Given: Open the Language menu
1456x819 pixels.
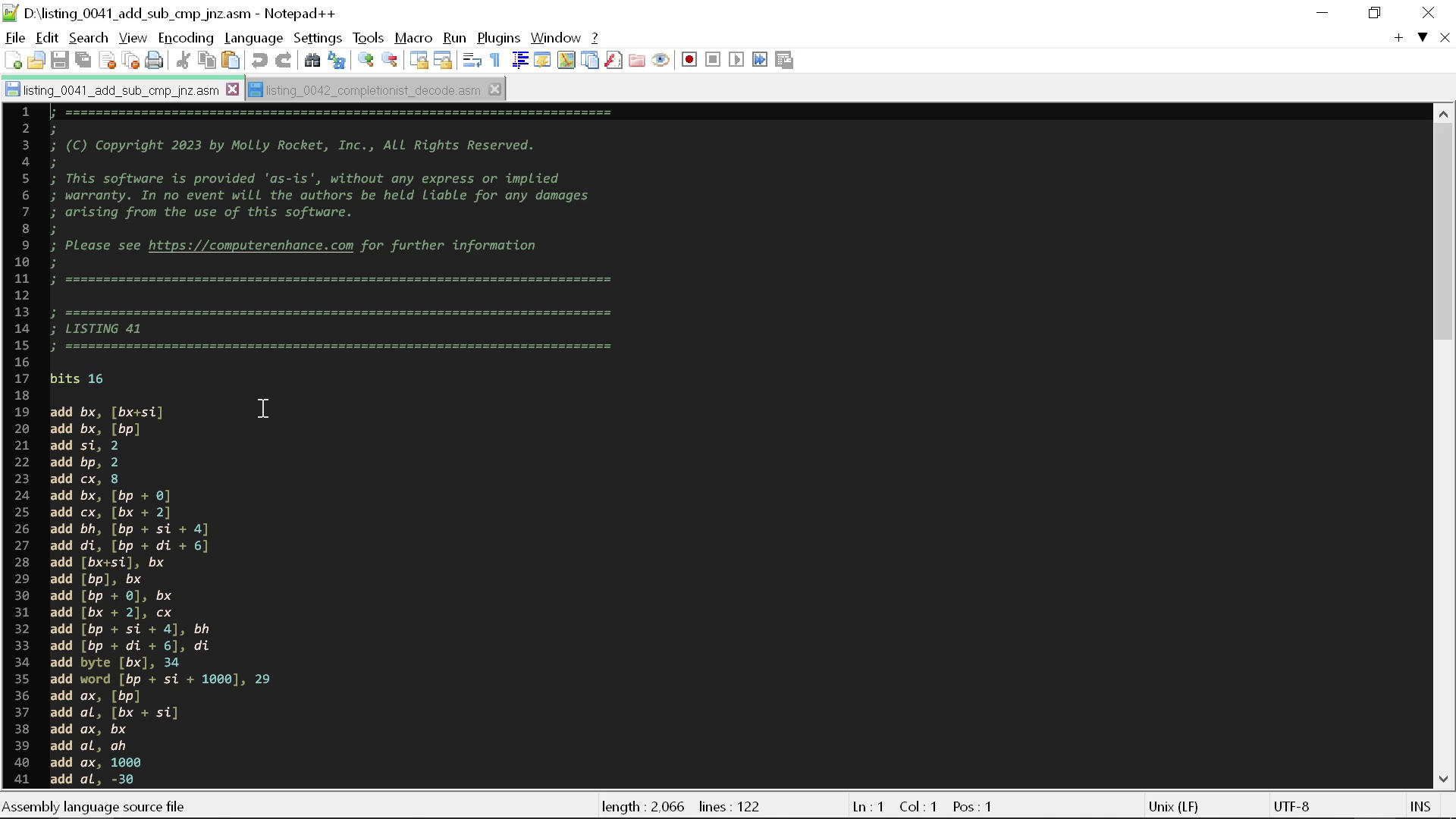Looking at the screenshot, I should click(x=253, y=37).
